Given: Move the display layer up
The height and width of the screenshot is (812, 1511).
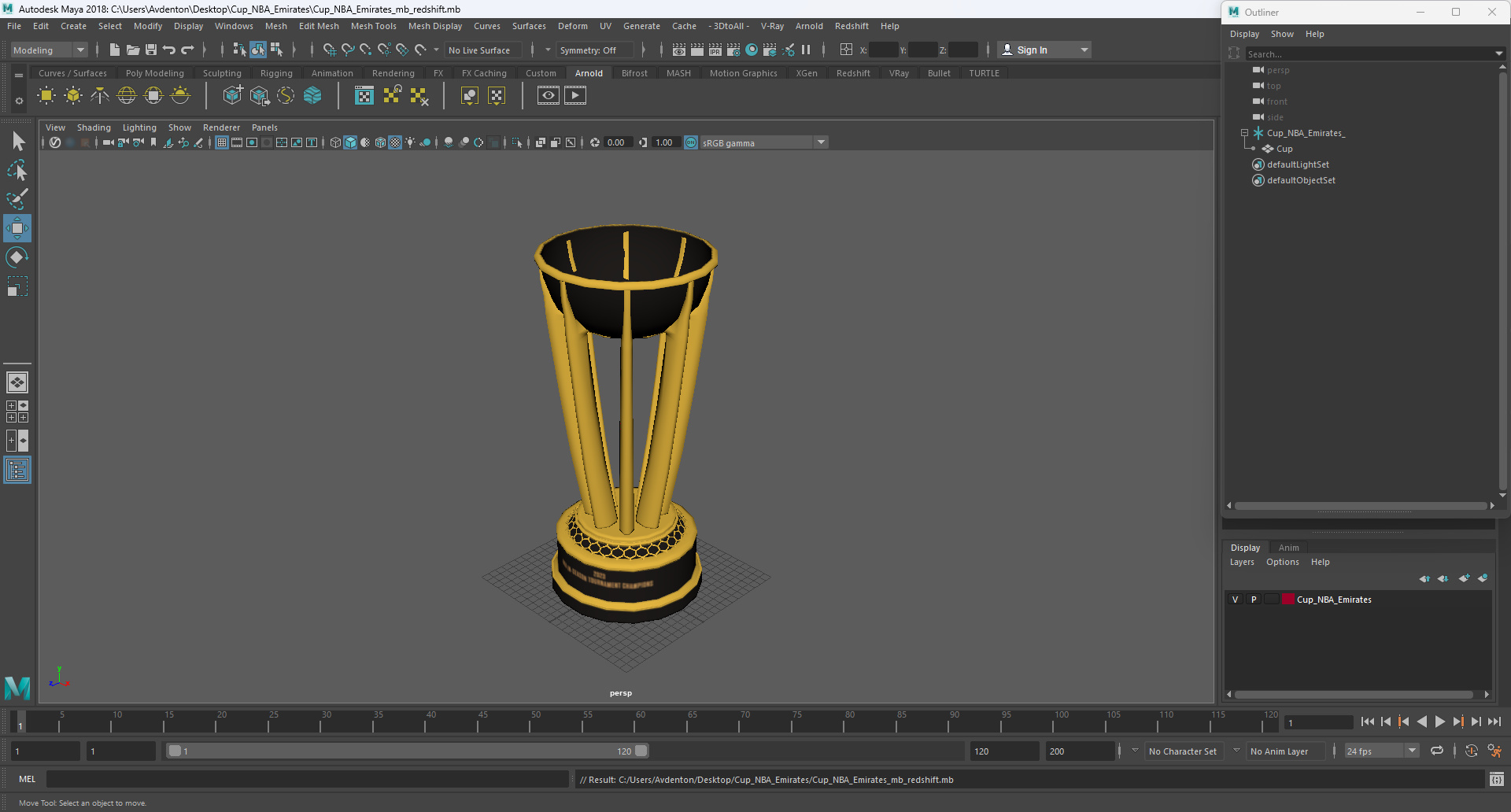Looking at the screenshot, I should [1424, 578].
